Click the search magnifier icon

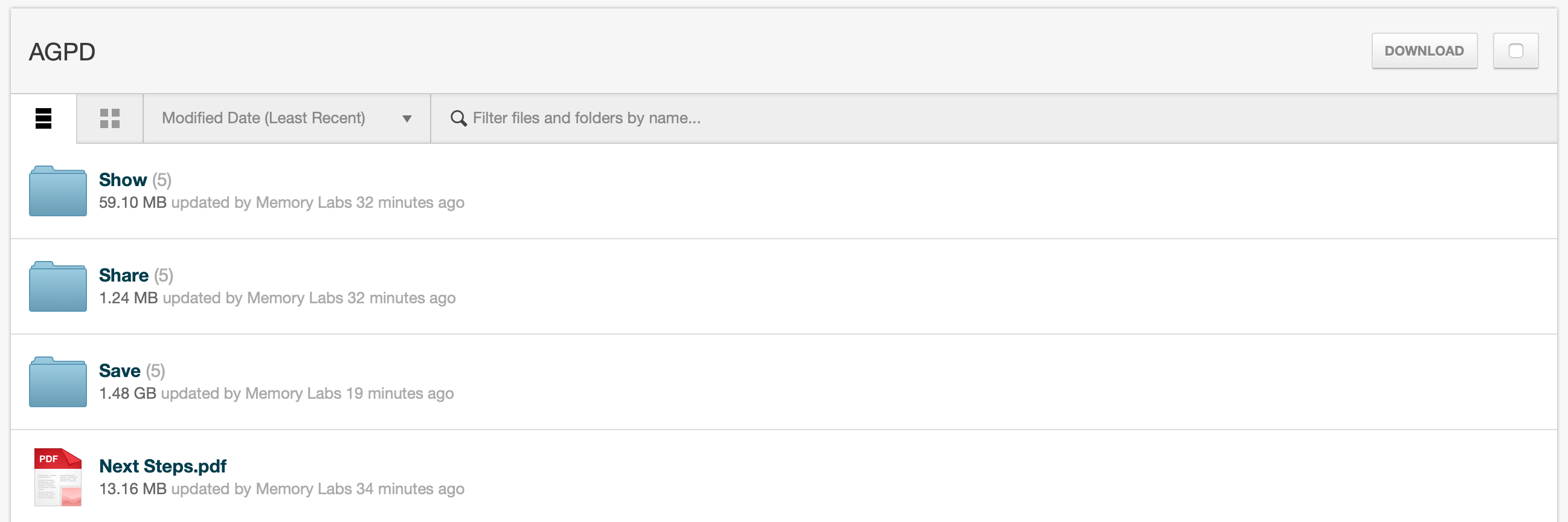(458, 118)
